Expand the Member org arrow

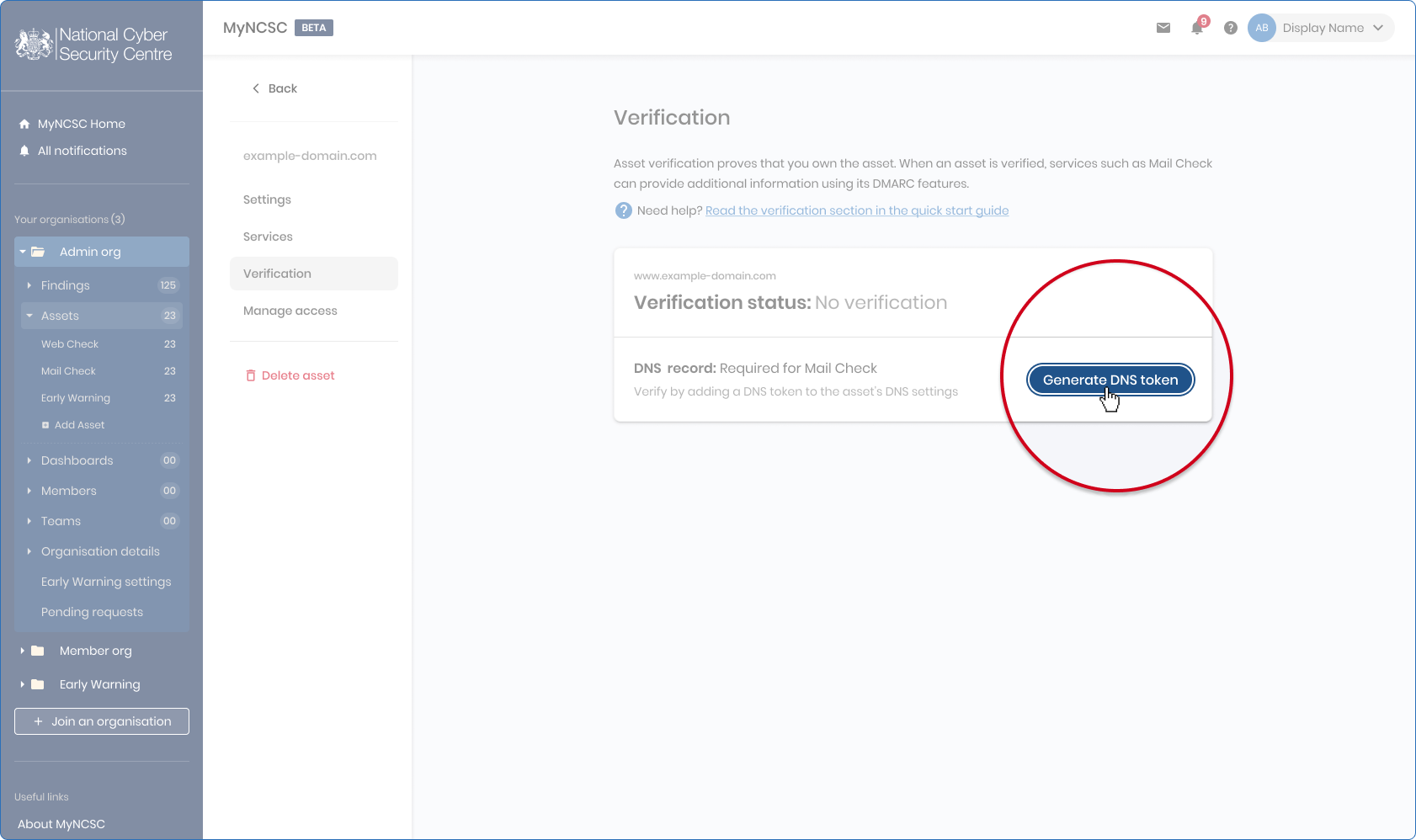click(23, 651)
